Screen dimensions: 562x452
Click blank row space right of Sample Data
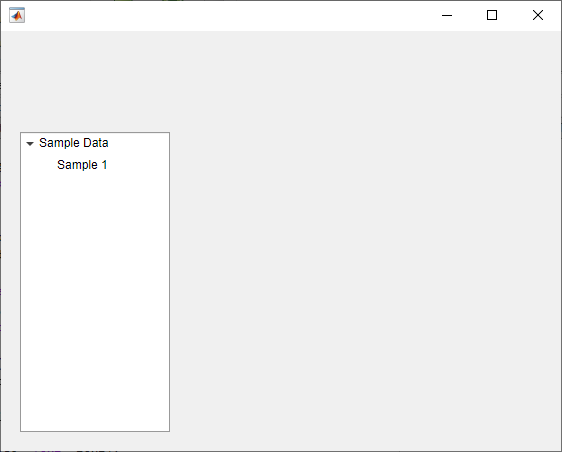tap(139, 143)
